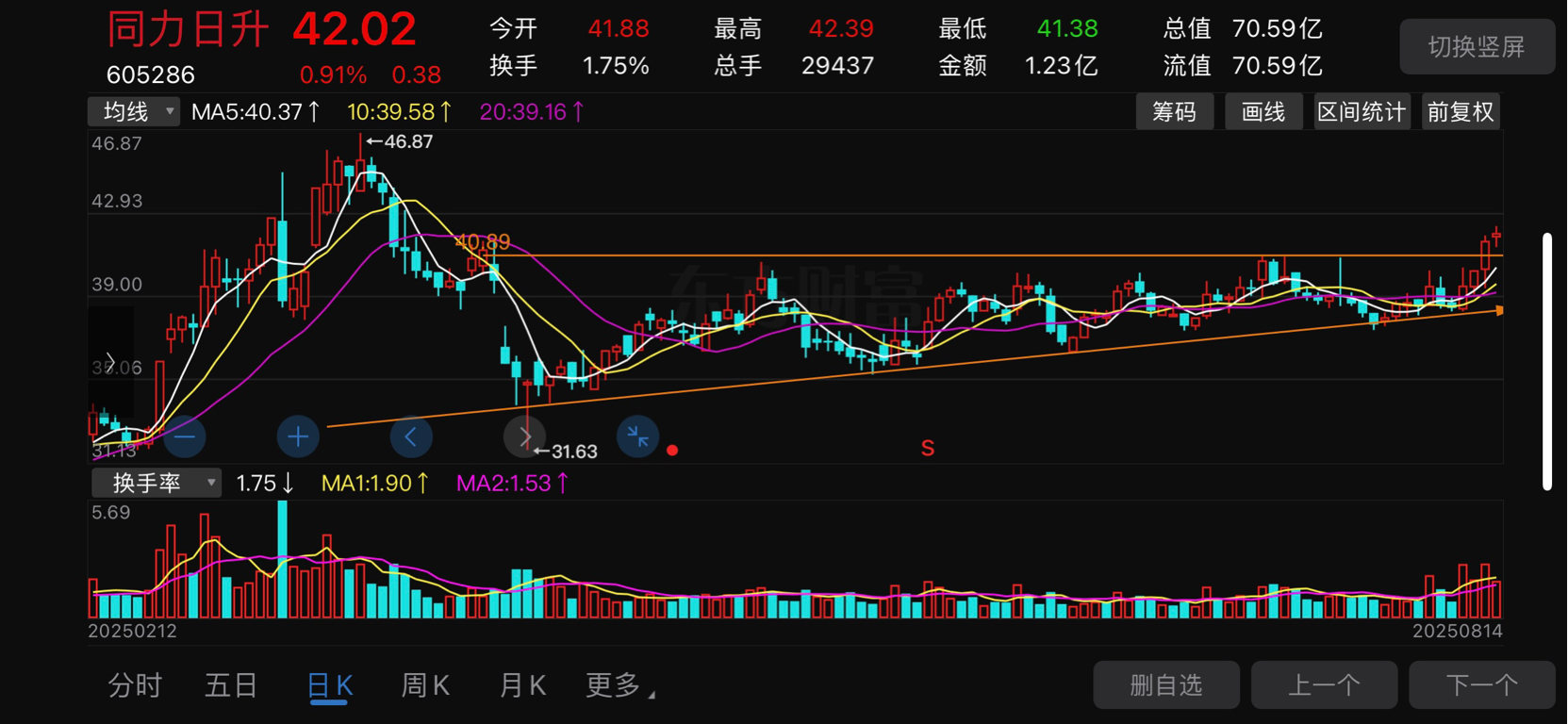This screenshot has height=724, width=1568.
Task: Tap stock code 605286
Action: pyautogui.click(x=151, y=75)
